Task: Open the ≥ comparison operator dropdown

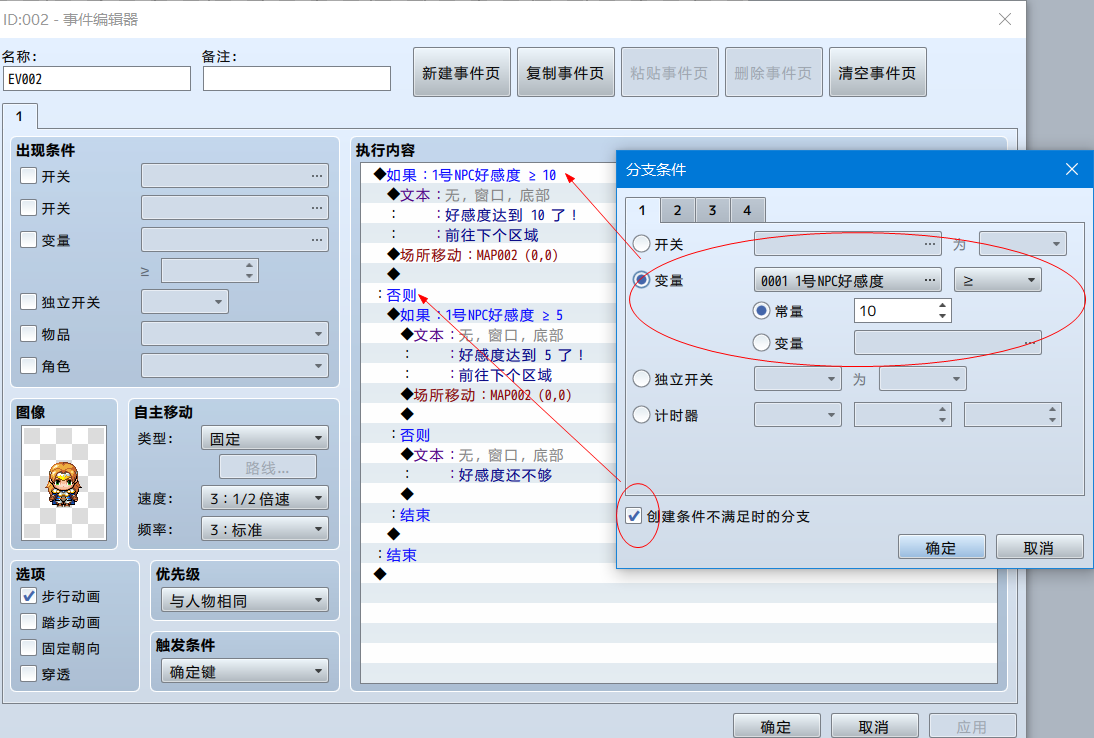Action: [x=998, y=280]
